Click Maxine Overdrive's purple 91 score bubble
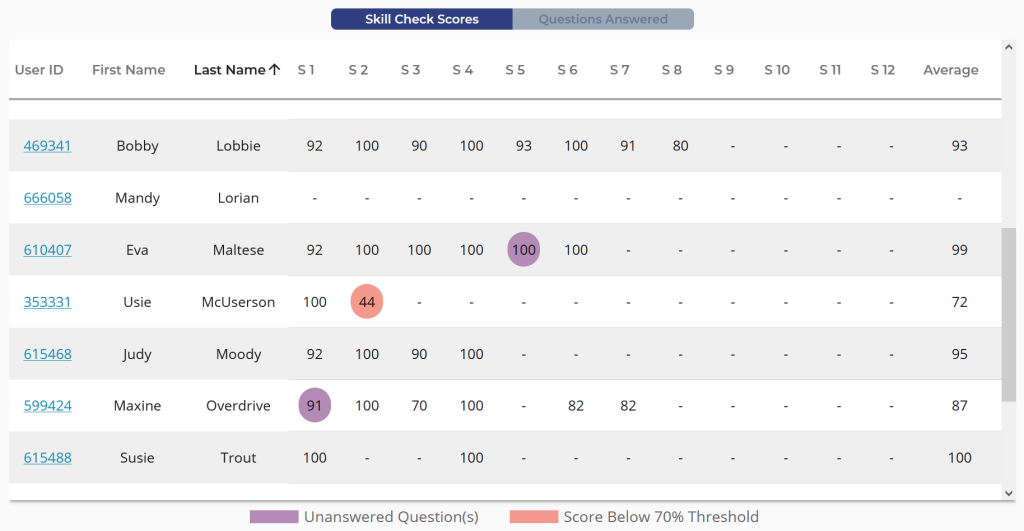This screenshot has width=1024, height=531. (x=315, y=406)
